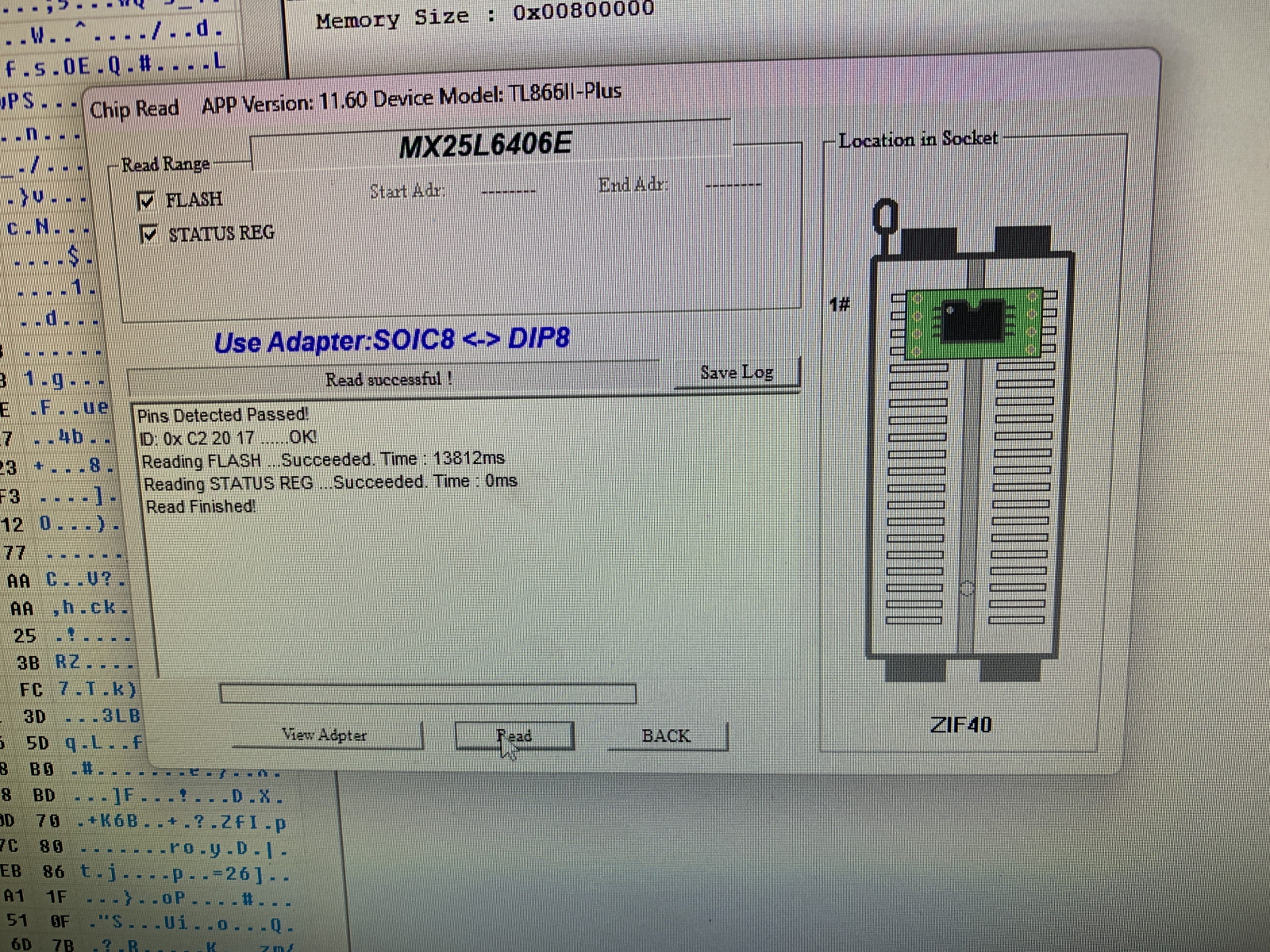
Task: Click the 'Read Finished!' log line
Action: 201,506
